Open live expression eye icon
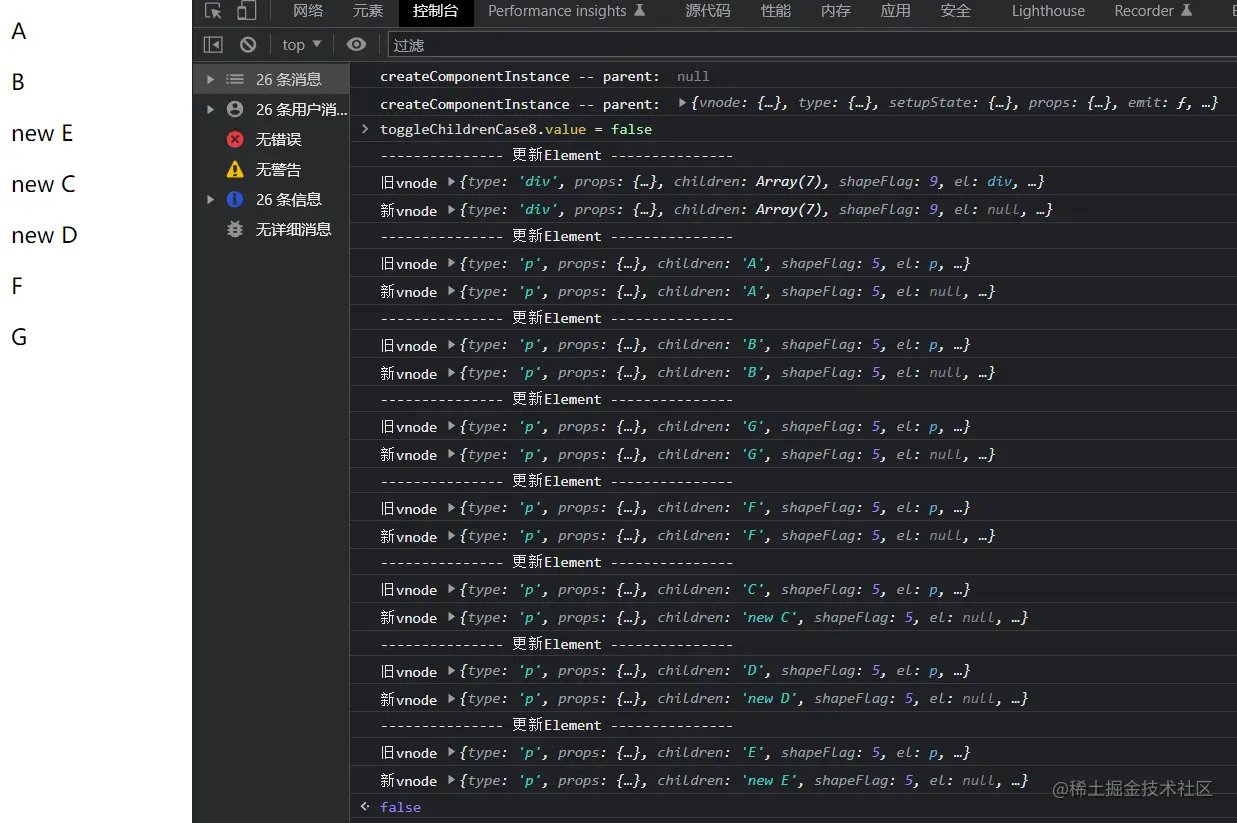 (x=356, y=44)
